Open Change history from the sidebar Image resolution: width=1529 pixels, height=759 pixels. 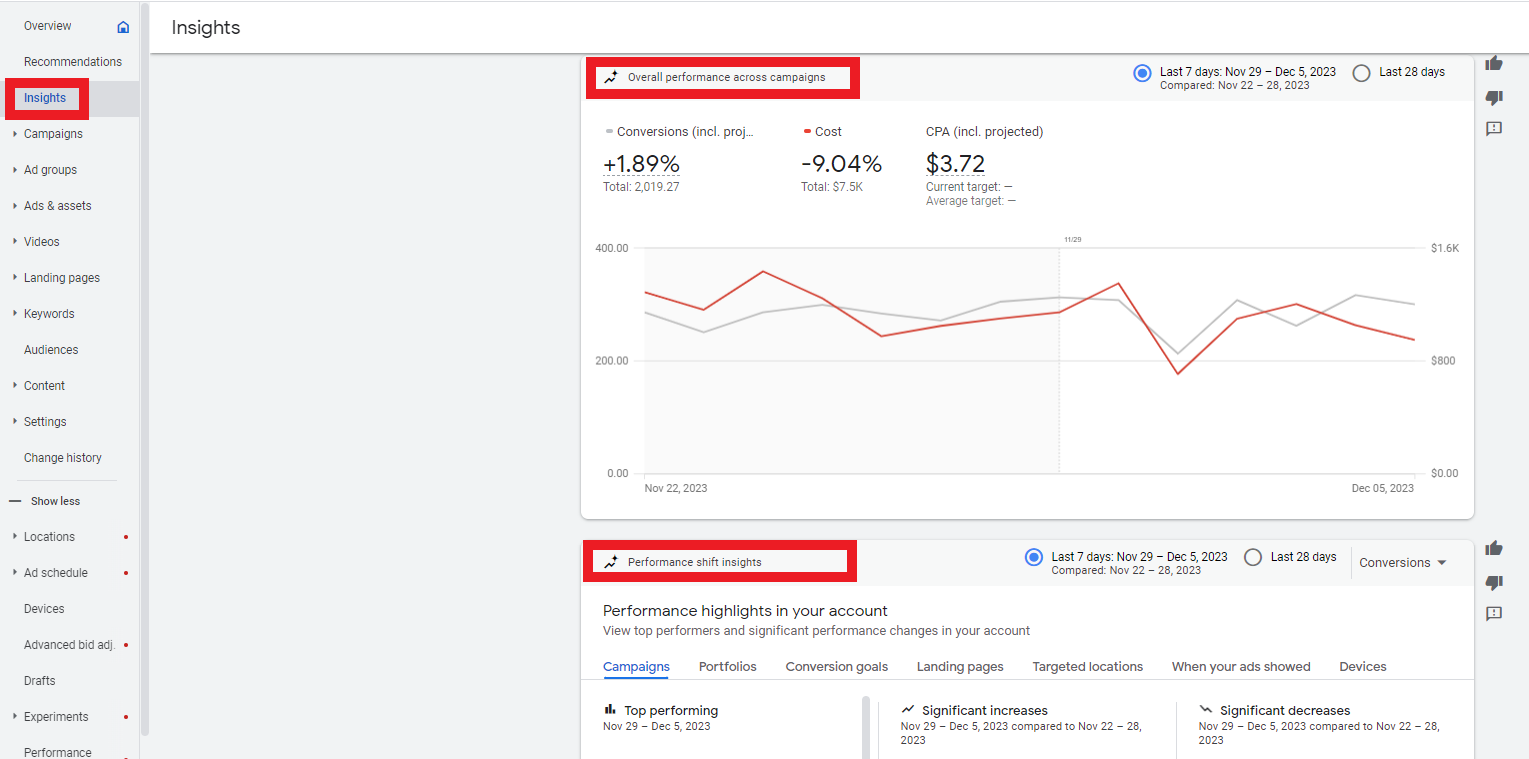coord(62,457)
